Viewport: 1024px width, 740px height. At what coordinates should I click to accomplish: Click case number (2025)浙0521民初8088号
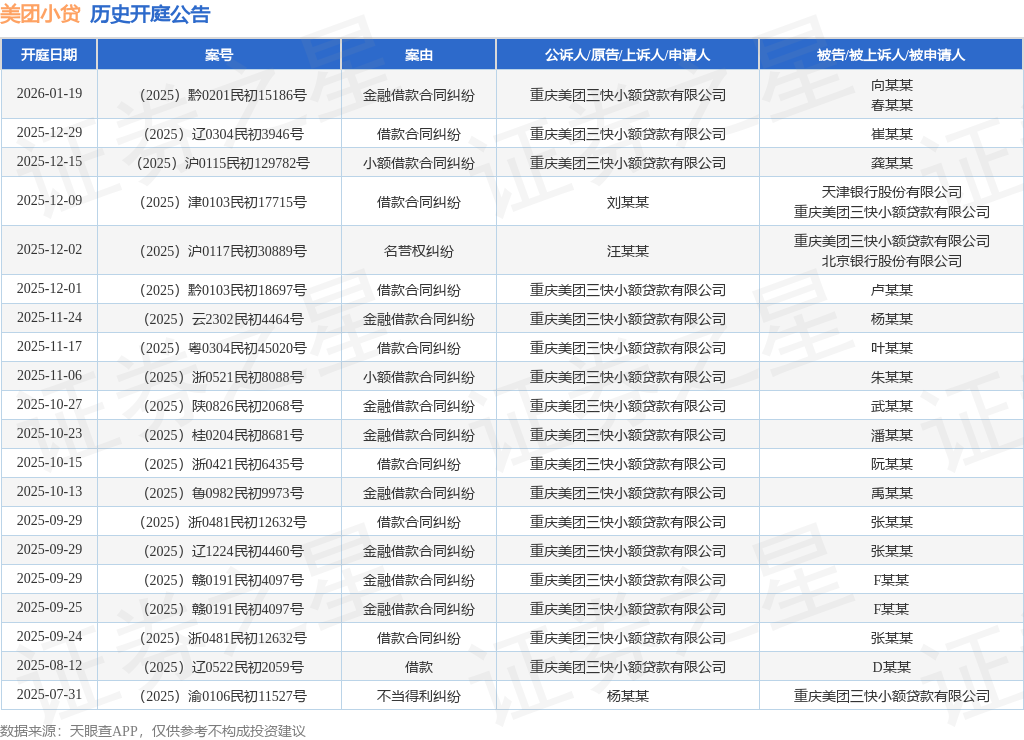223,377
